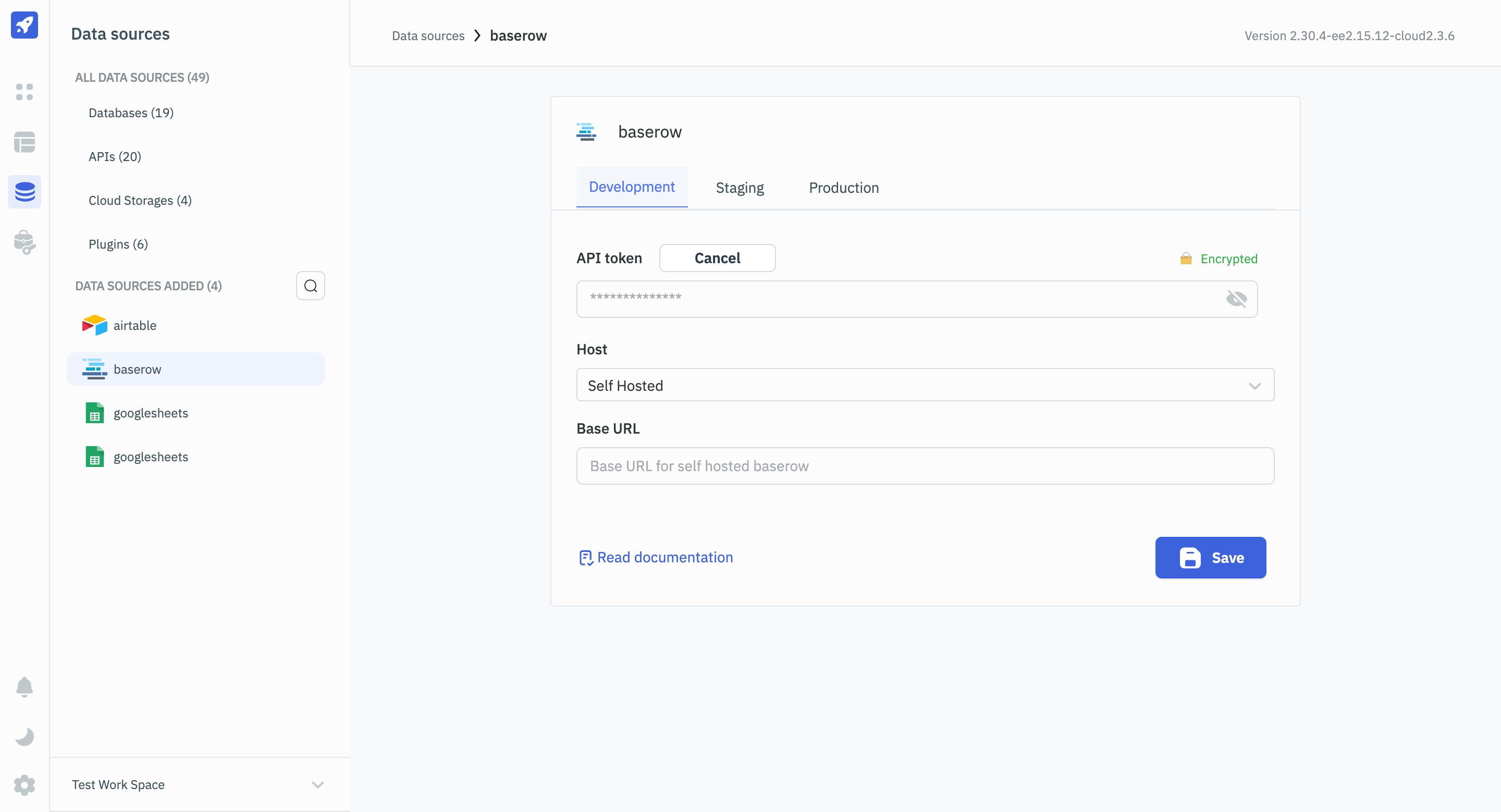
Task: Focus the Base URL input field
Action: tap(925, 466)
